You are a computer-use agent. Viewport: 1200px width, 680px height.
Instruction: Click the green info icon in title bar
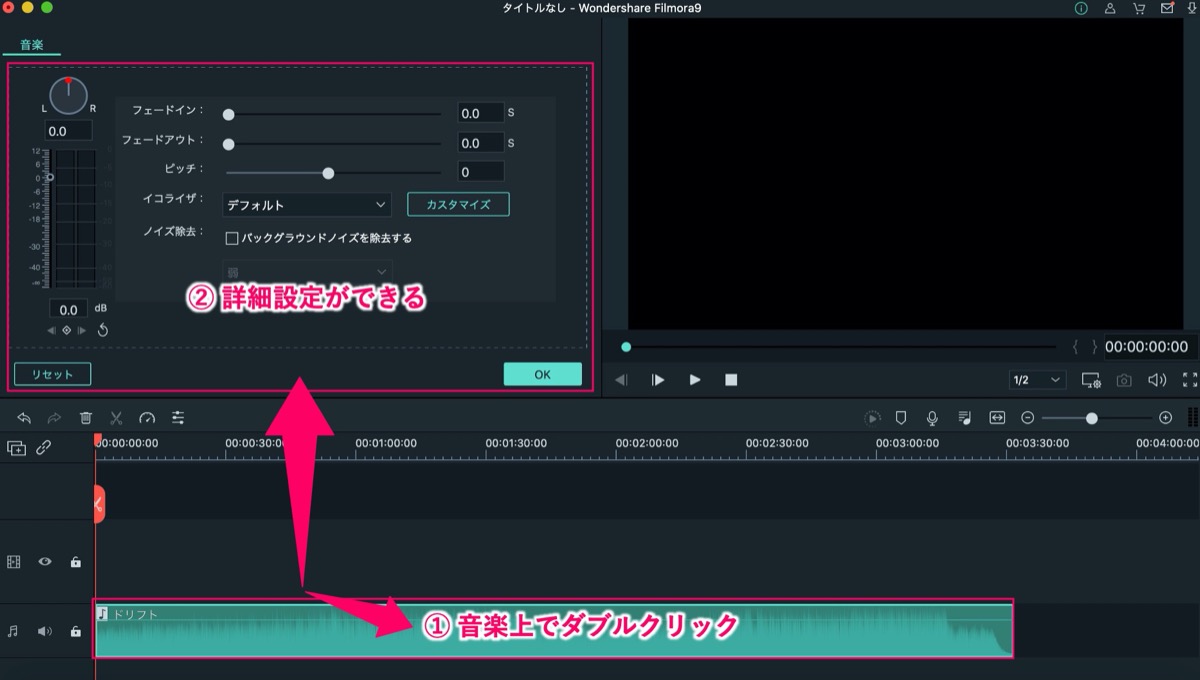tap(1081, 8)
